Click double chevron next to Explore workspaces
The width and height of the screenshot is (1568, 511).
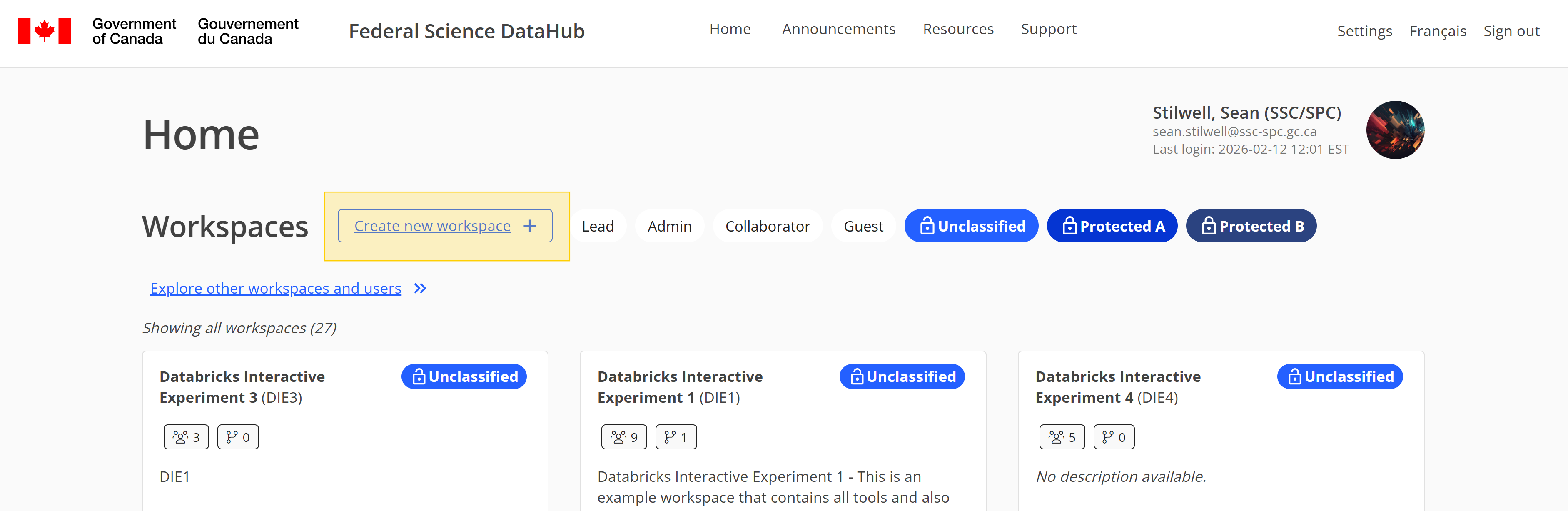pyautogui.click(x=420, y=288)
